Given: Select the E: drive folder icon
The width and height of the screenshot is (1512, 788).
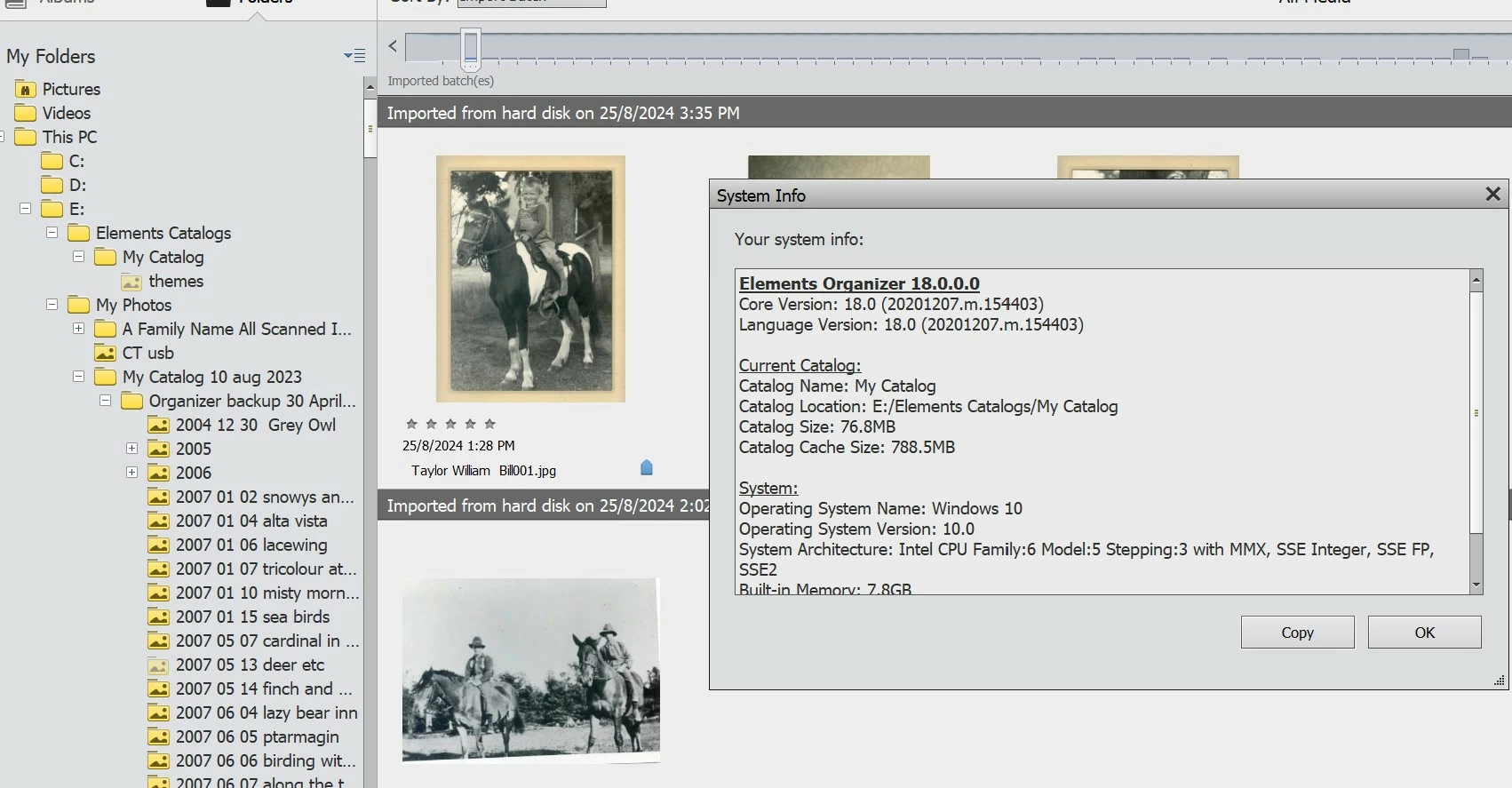Looking at the screenshot, I should tap(52, 209).
